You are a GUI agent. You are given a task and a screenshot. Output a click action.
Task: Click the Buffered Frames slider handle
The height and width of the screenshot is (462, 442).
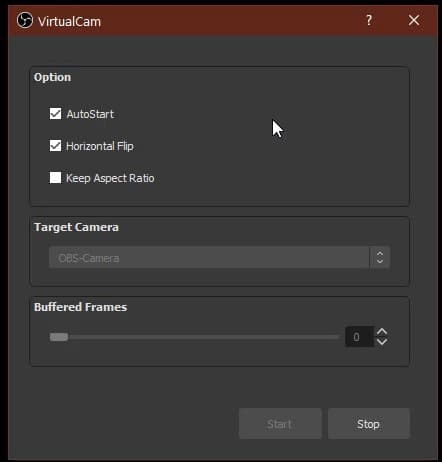pyautogui.click(x=59, y=337)
